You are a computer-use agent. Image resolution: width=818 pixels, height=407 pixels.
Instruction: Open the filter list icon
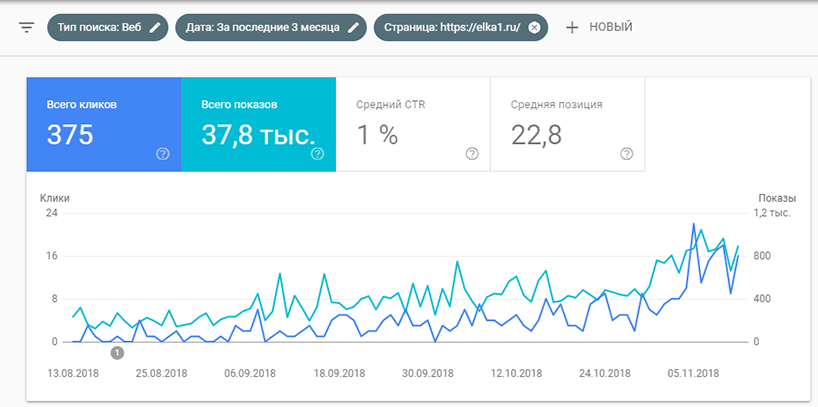[x=26, y=28]
